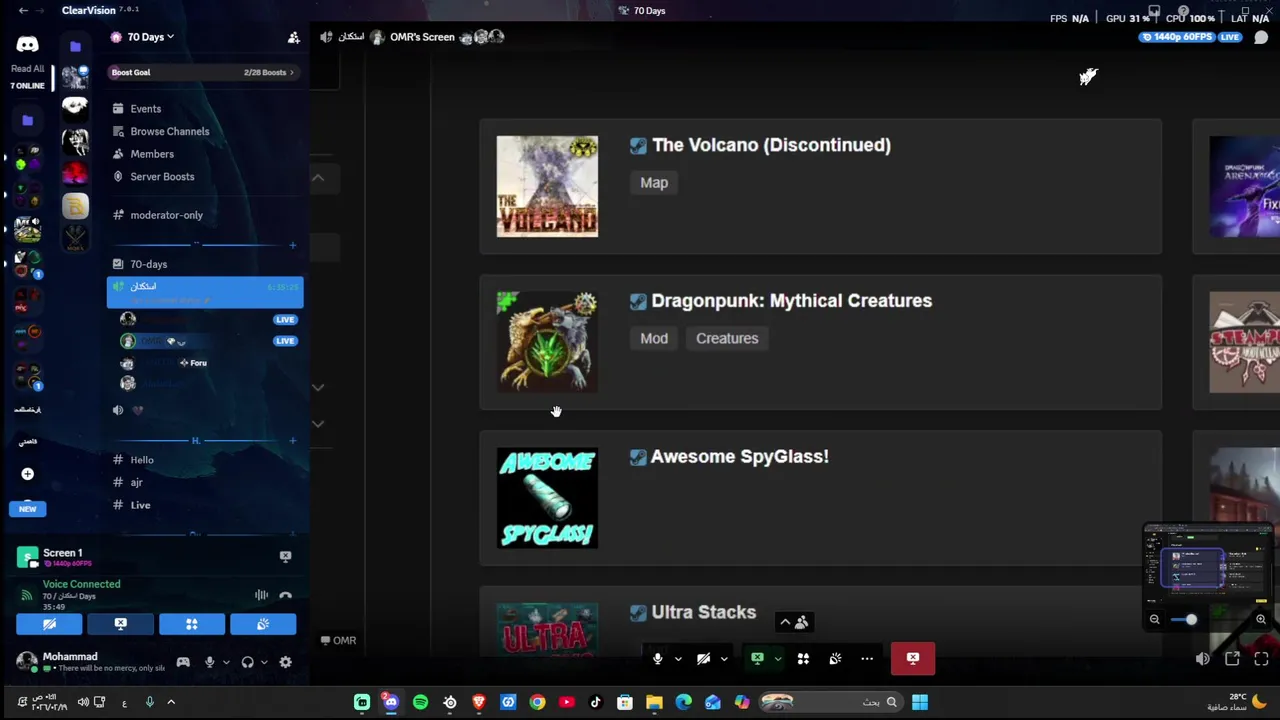This screenshot has height=720, width=1280.
Task: Open chat bubble icon top right
Action: [x=1261, y=38]
